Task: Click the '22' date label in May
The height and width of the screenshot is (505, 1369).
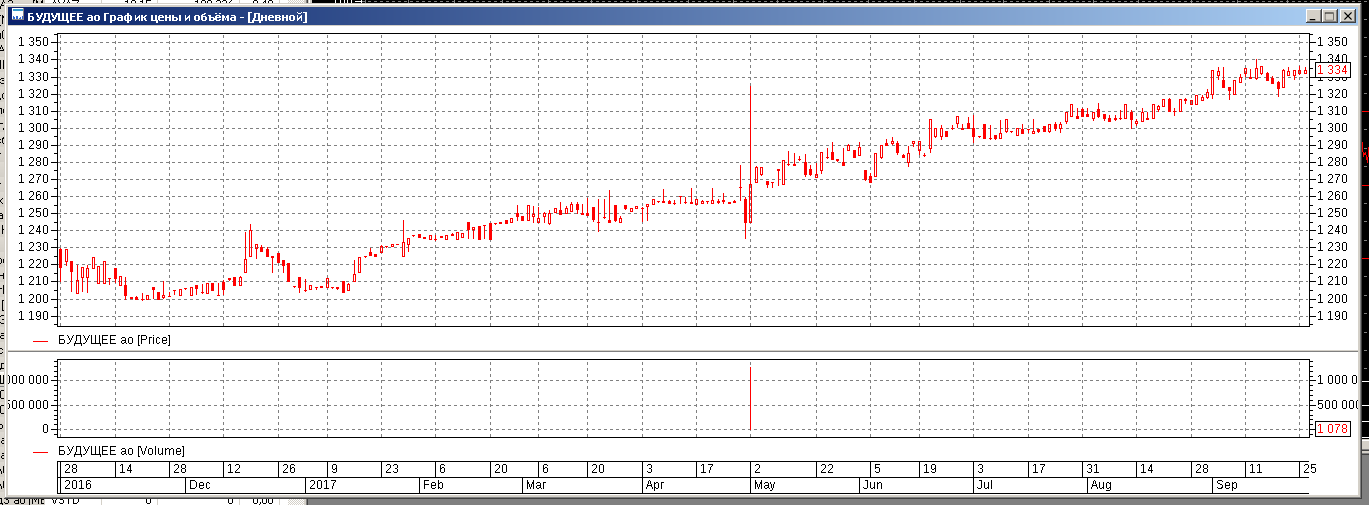Action: click(x=826, y=469)
